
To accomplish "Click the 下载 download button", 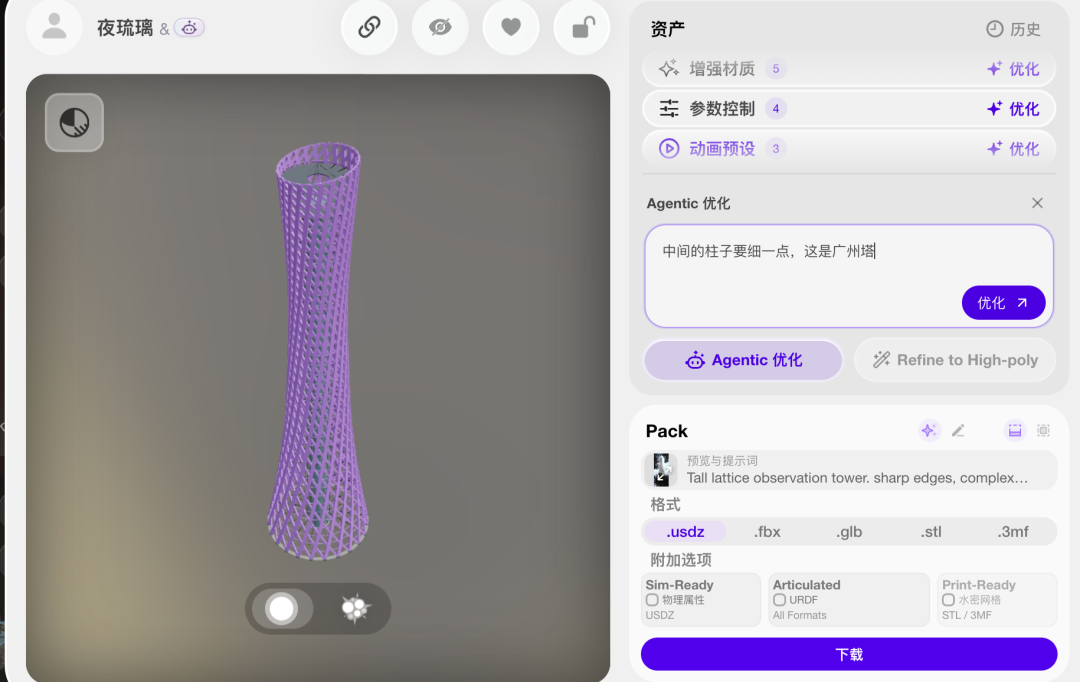I will [849, 654].
